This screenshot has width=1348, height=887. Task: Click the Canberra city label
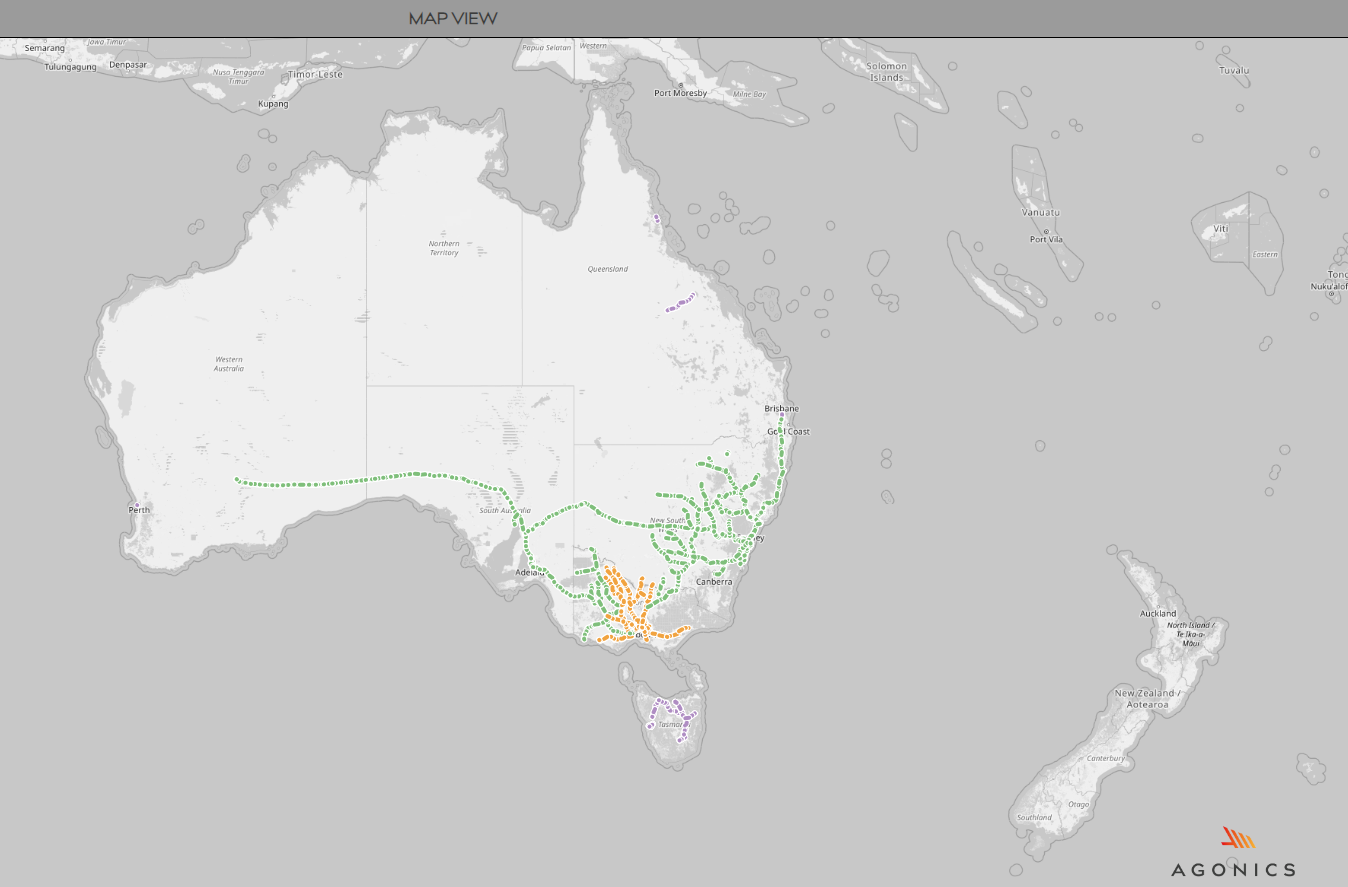click(715, 582)
